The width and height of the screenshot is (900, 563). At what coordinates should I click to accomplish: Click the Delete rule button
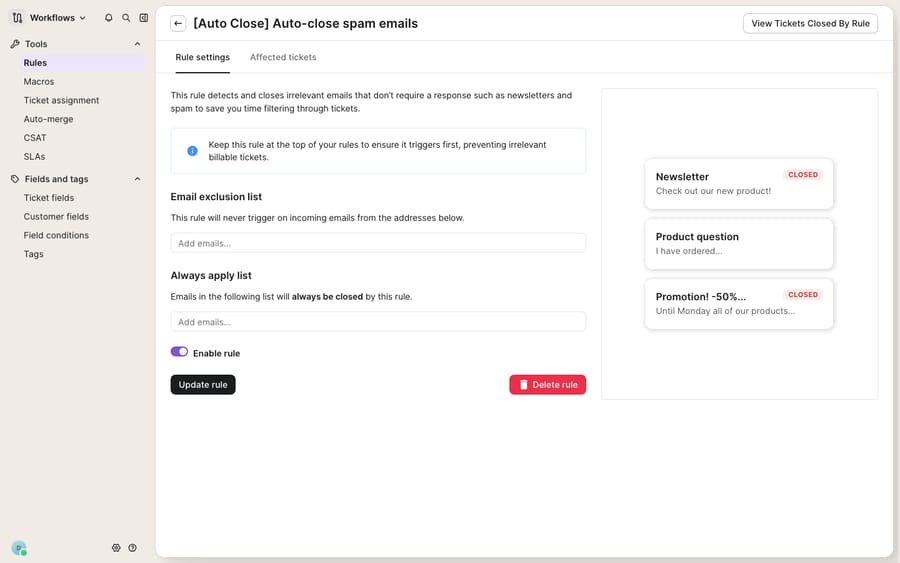[x=548, y=385]
